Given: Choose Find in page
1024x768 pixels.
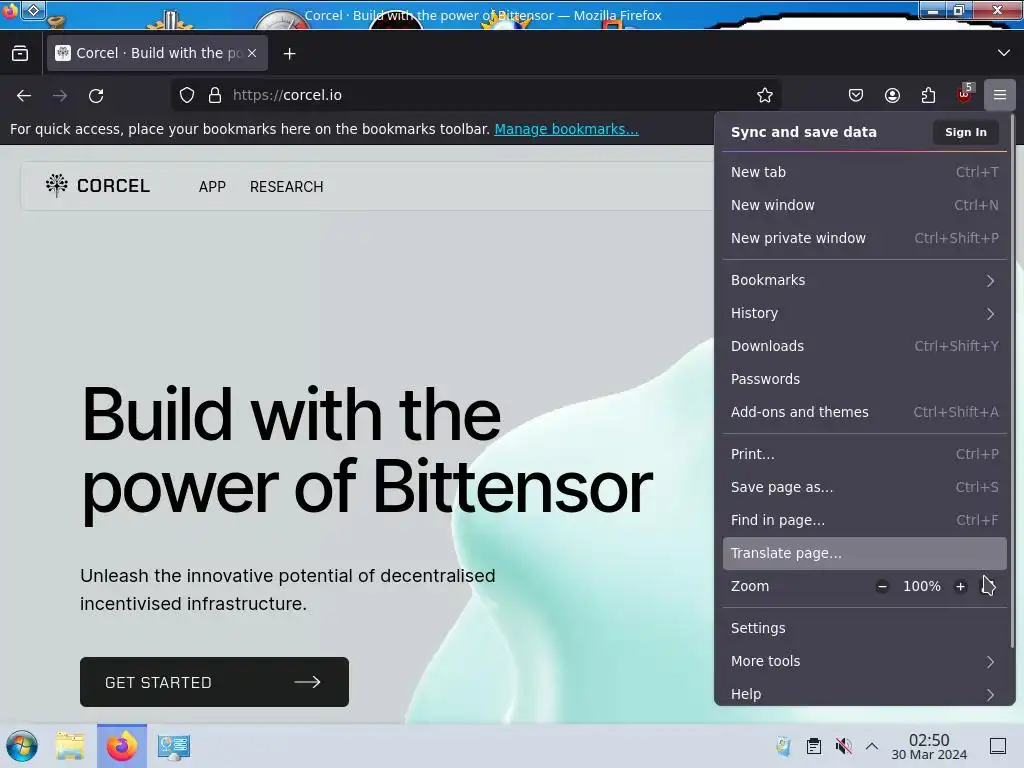Looking at the screenshot, I should 865,520.
